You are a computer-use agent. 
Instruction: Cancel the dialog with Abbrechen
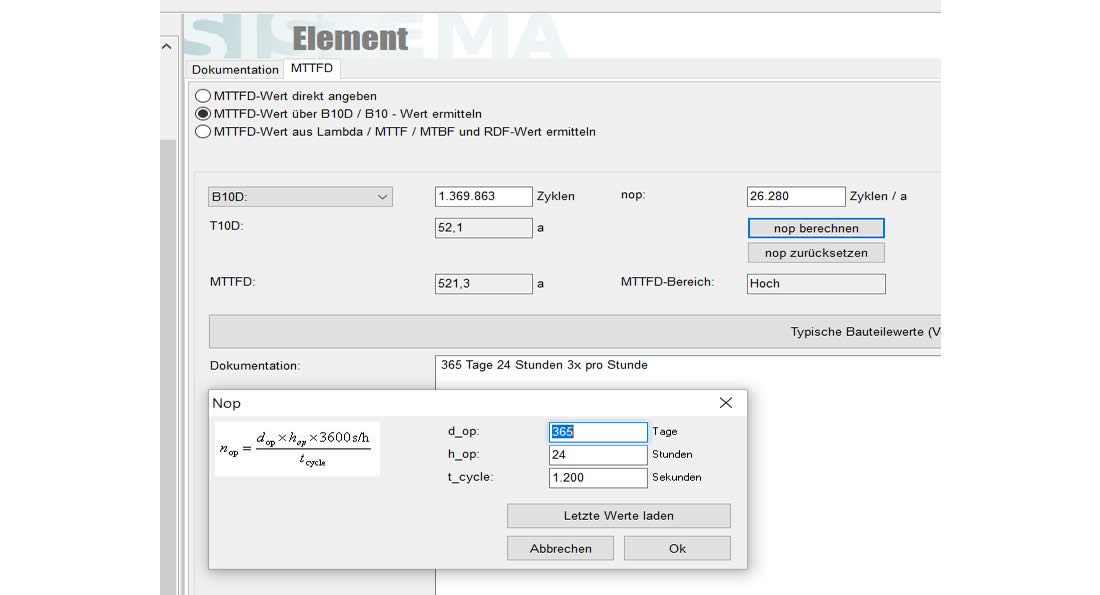(x=560, y=548)
